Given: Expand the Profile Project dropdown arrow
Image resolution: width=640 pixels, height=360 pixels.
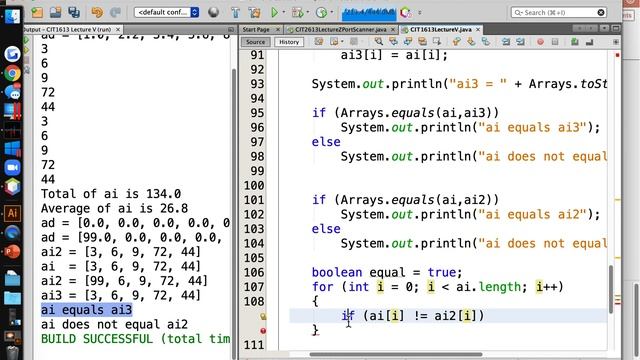Looking at the screenshot, I should [332, 13].
